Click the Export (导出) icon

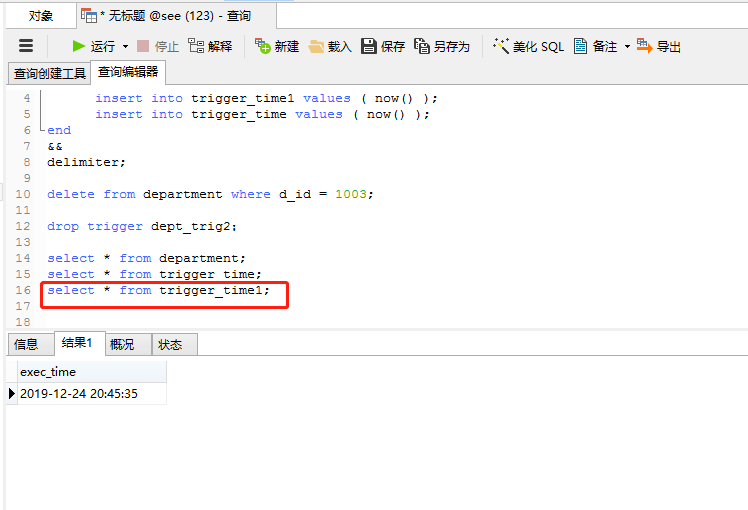(x=644, y=46)
